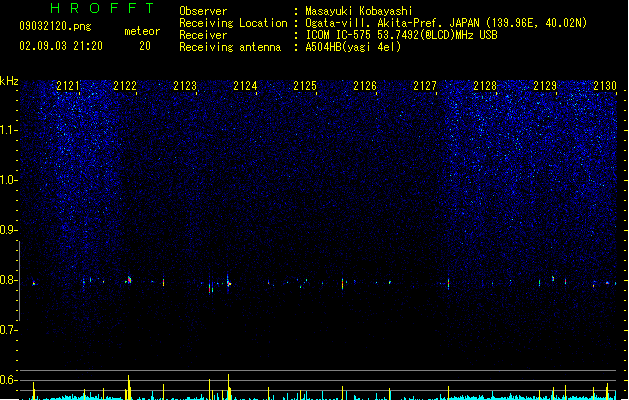Click the 2122 time marker
Viewport: 629px width, 400px height.
pyautogui.click(x=125, y=86)
